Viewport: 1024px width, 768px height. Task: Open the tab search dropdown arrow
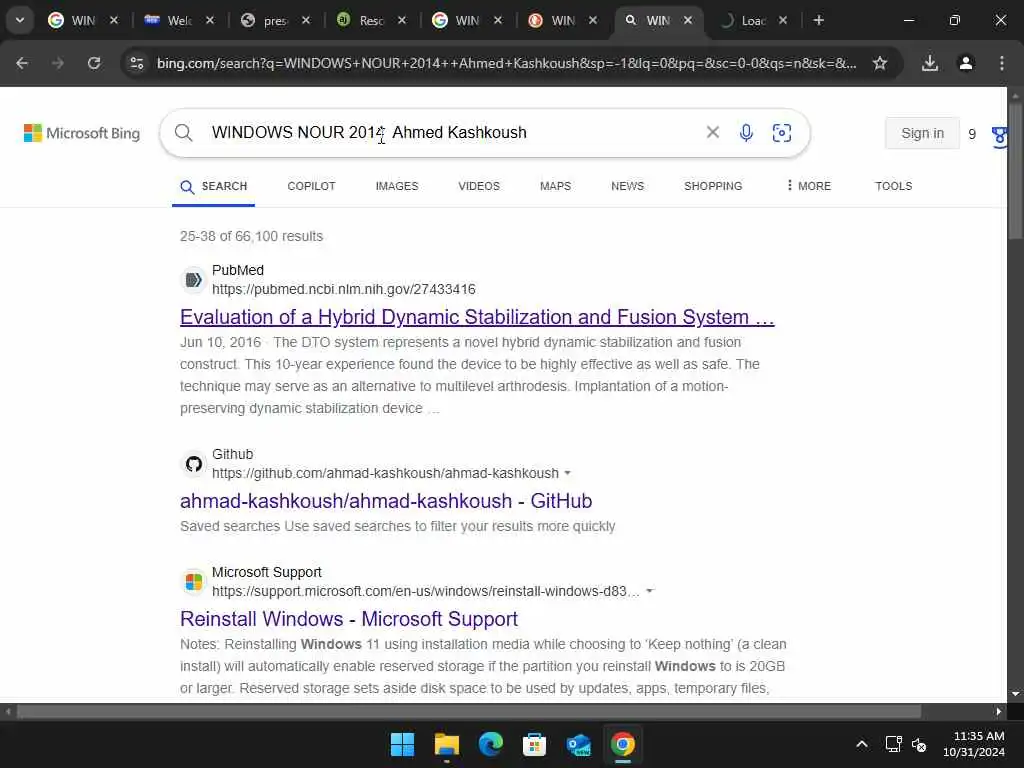[x=20, y=20]
